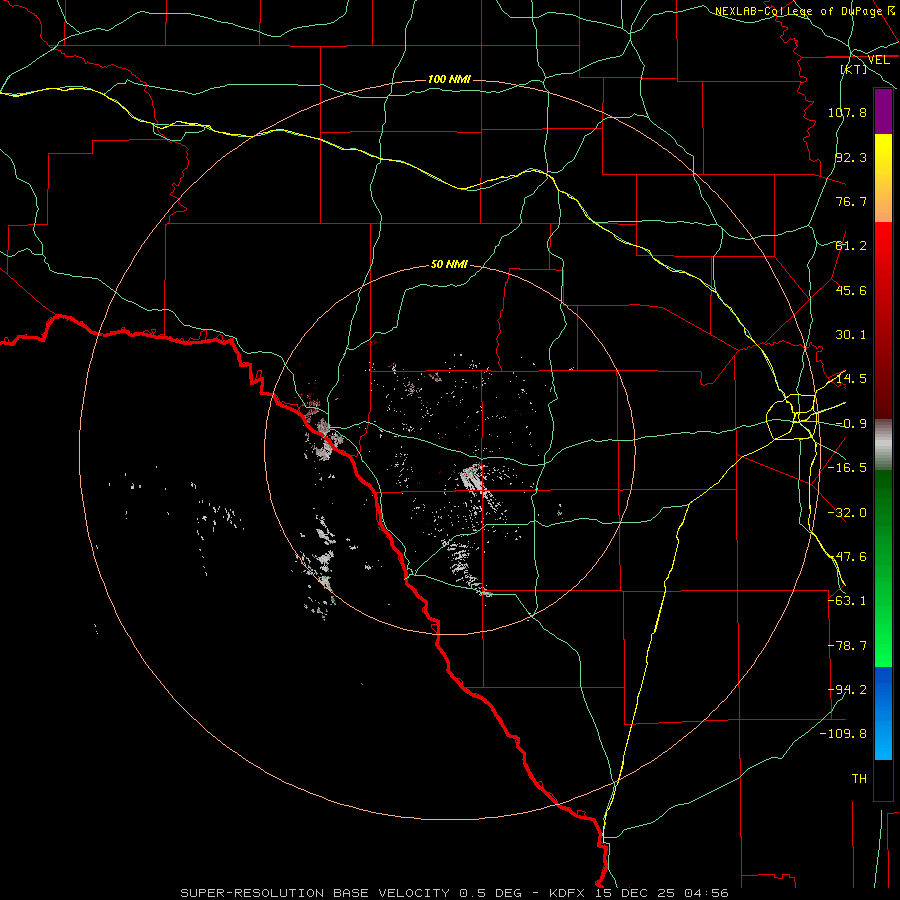The width and height of the screenshot is (900, 900).
Task: Click the blue segment of the color bar
Action: coord(883,713)
